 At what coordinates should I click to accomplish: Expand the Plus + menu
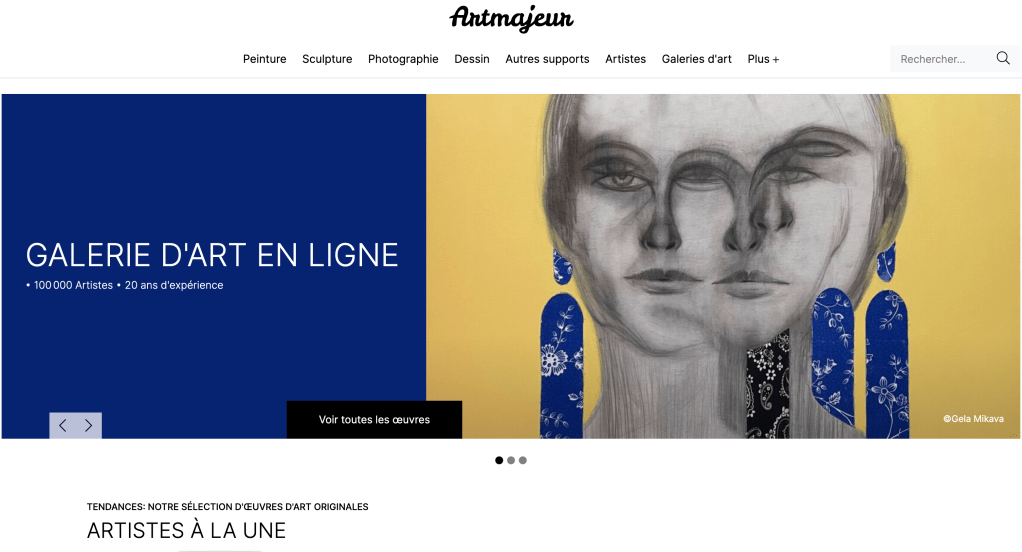[763, 59]
